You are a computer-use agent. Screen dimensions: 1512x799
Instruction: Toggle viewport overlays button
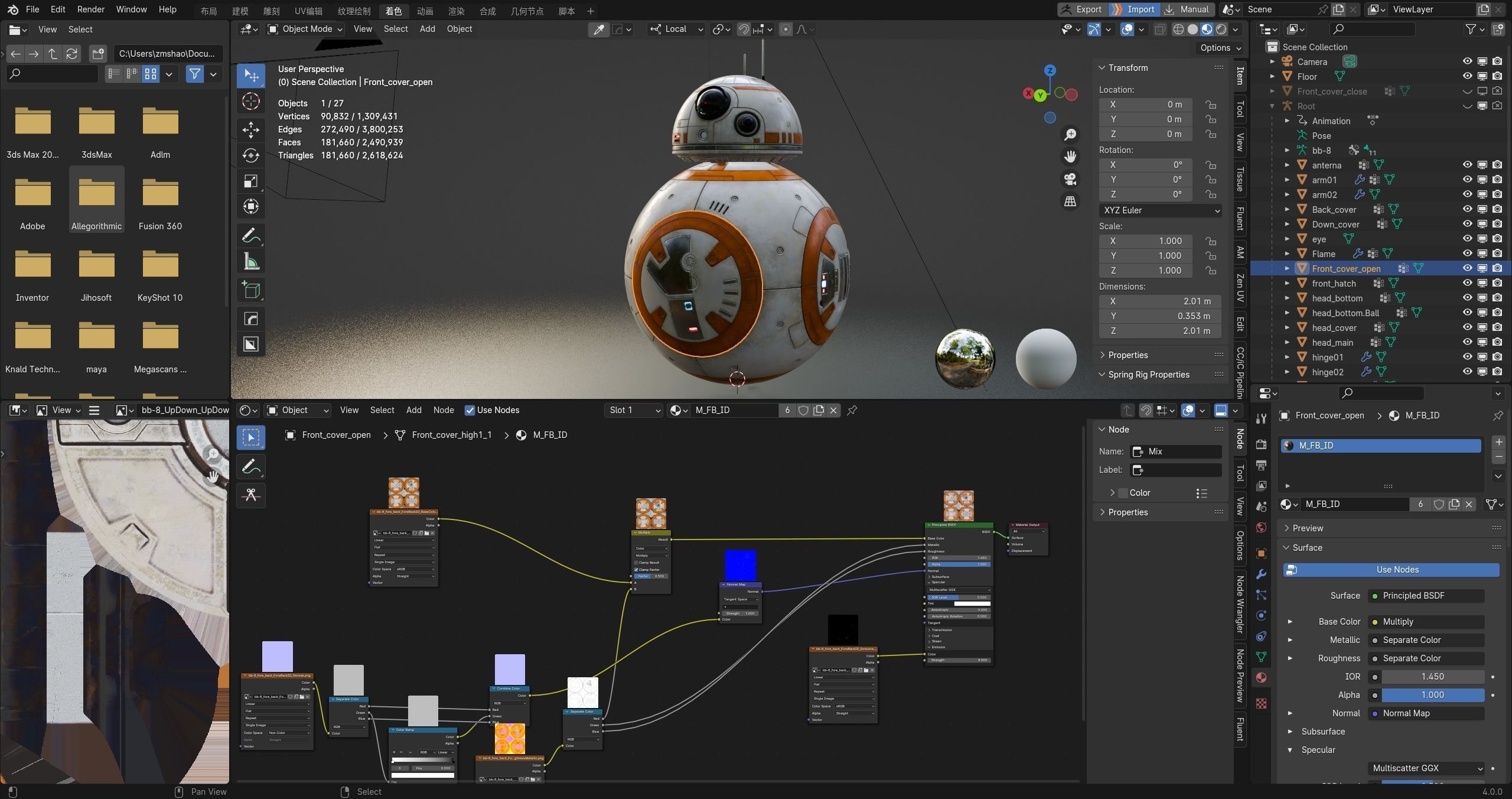1127,29
